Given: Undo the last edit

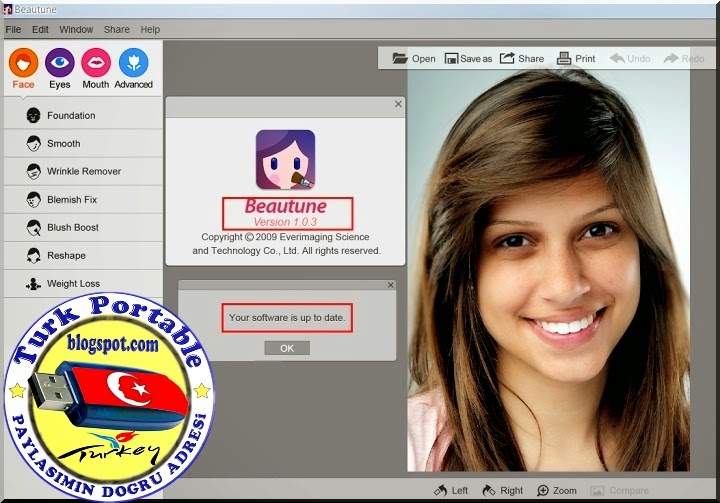Looking at the screenshot, I should click(x=630, y=58).
